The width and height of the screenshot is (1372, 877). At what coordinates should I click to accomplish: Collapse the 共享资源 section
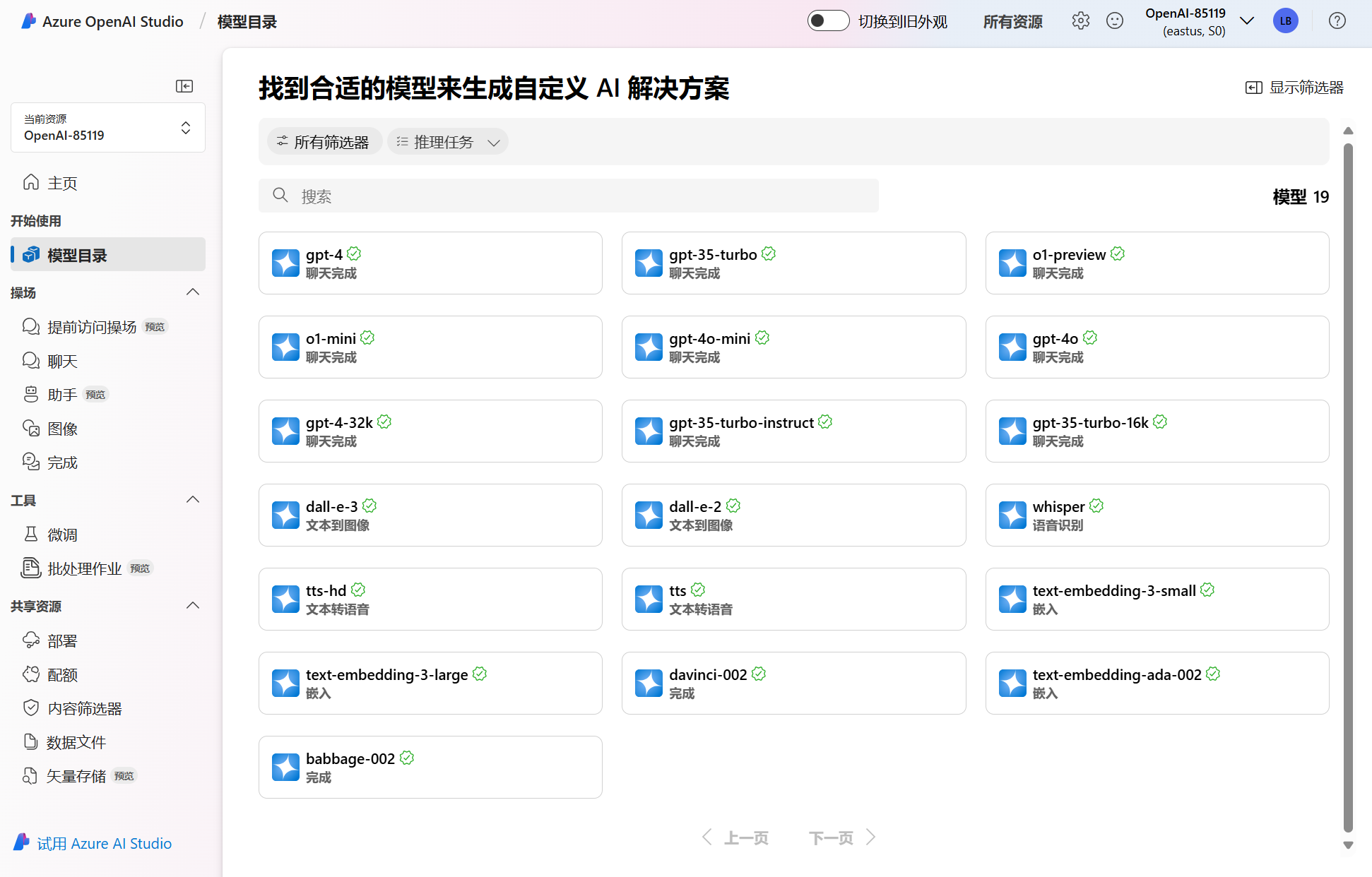click(x=192, y=605)
